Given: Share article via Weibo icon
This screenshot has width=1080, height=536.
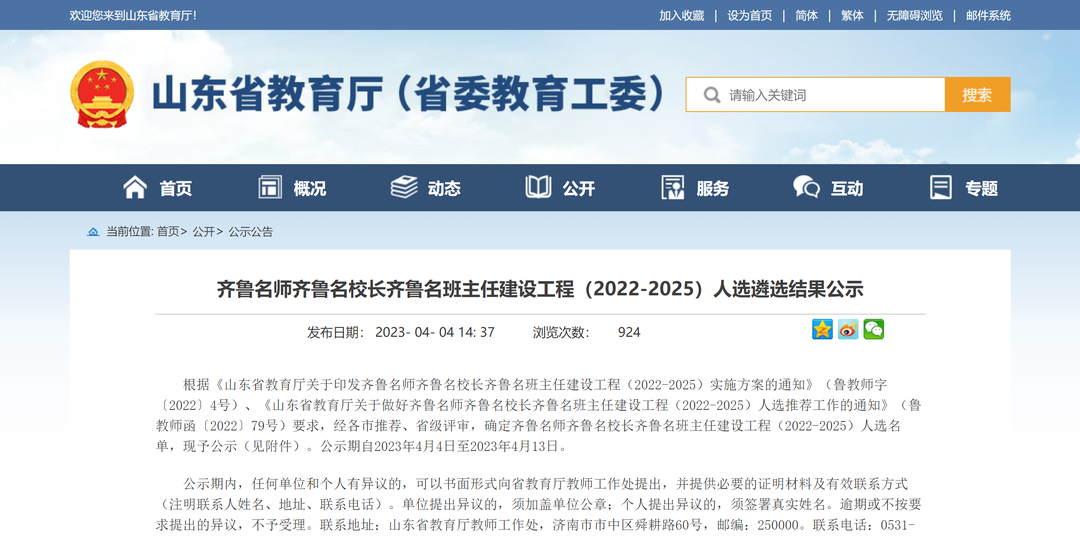Looking at the screenshot, I should point(848,330).
